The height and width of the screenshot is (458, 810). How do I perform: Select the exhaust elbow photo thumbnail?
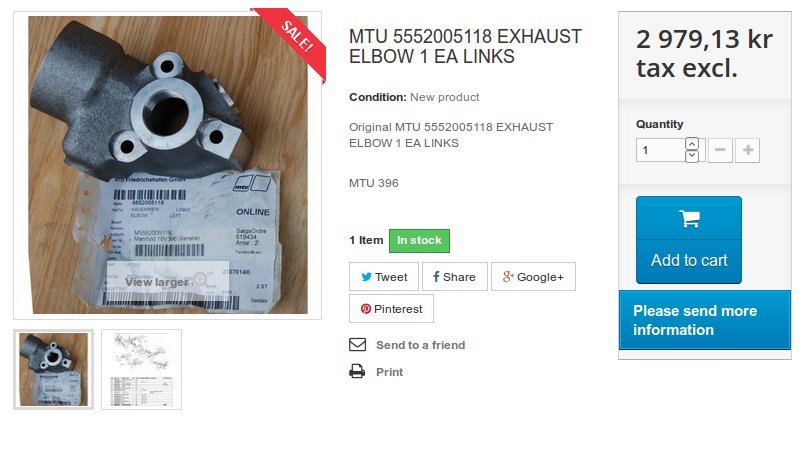(54, 370)
